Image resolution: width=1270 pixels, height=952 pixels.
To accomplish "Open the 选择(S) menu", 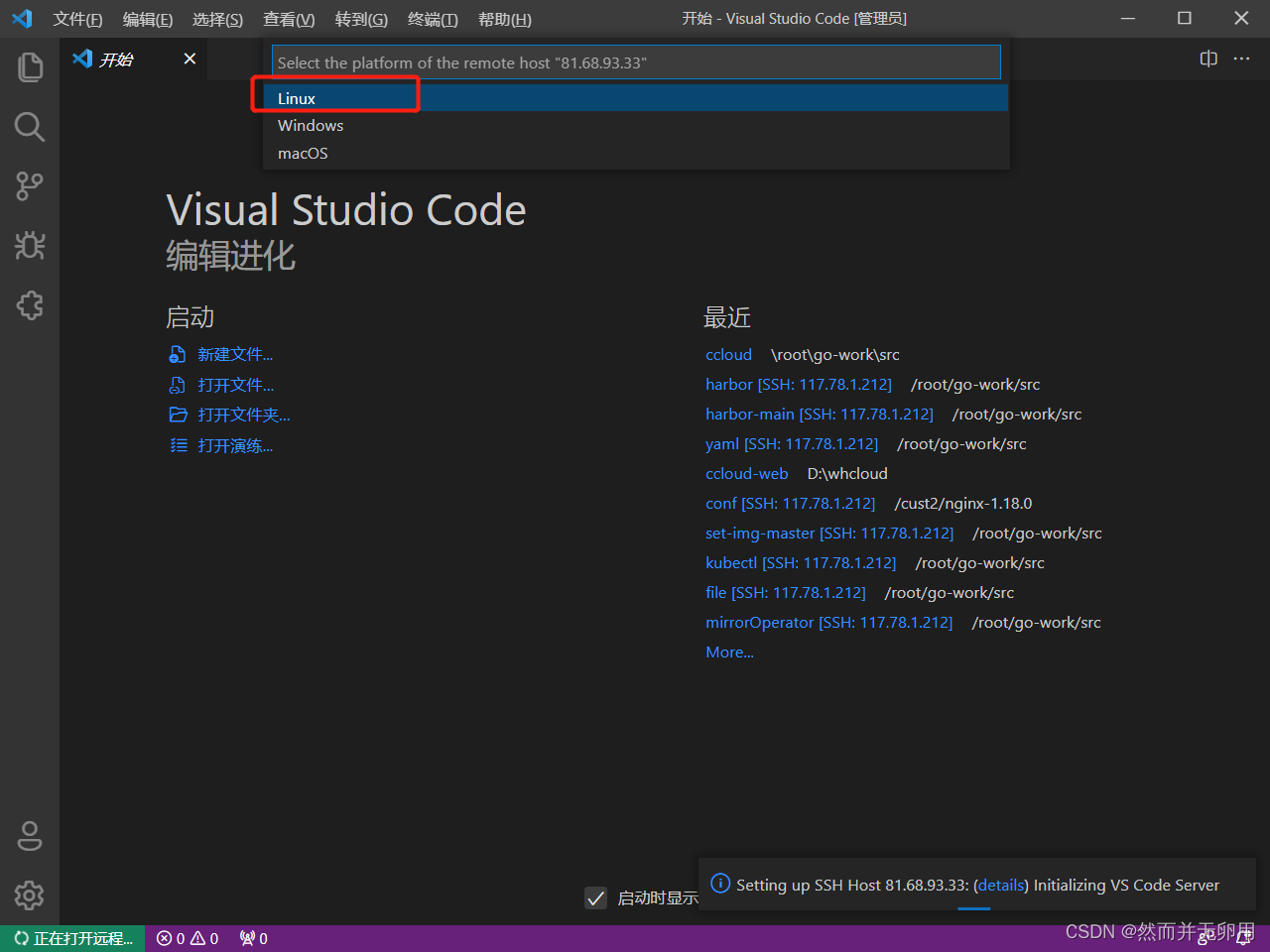I will pyautogui.click(x=217, y=19).
